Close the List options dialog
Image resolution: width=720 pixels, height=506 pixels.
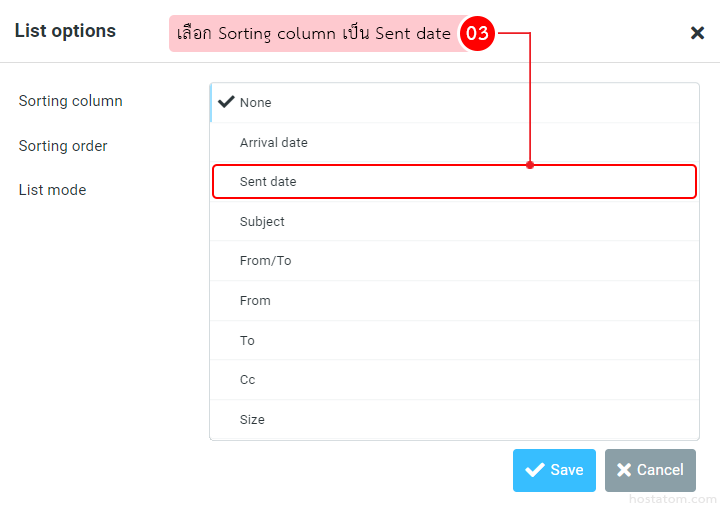coord(697,33)
